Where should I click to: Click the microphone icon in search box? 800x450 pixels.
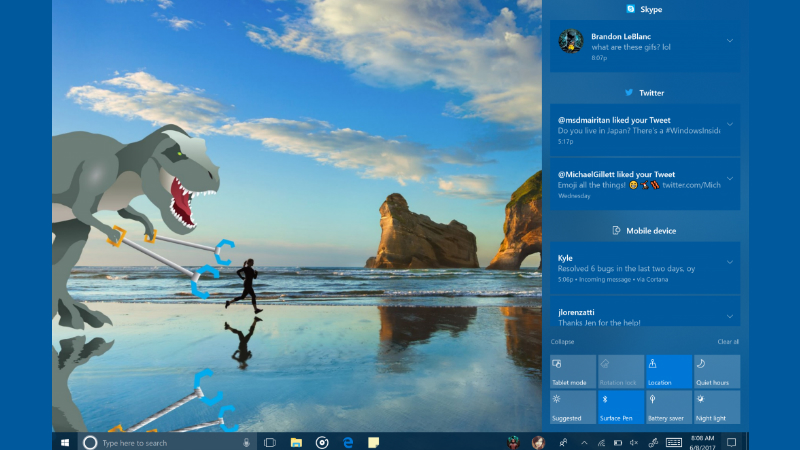246,441
